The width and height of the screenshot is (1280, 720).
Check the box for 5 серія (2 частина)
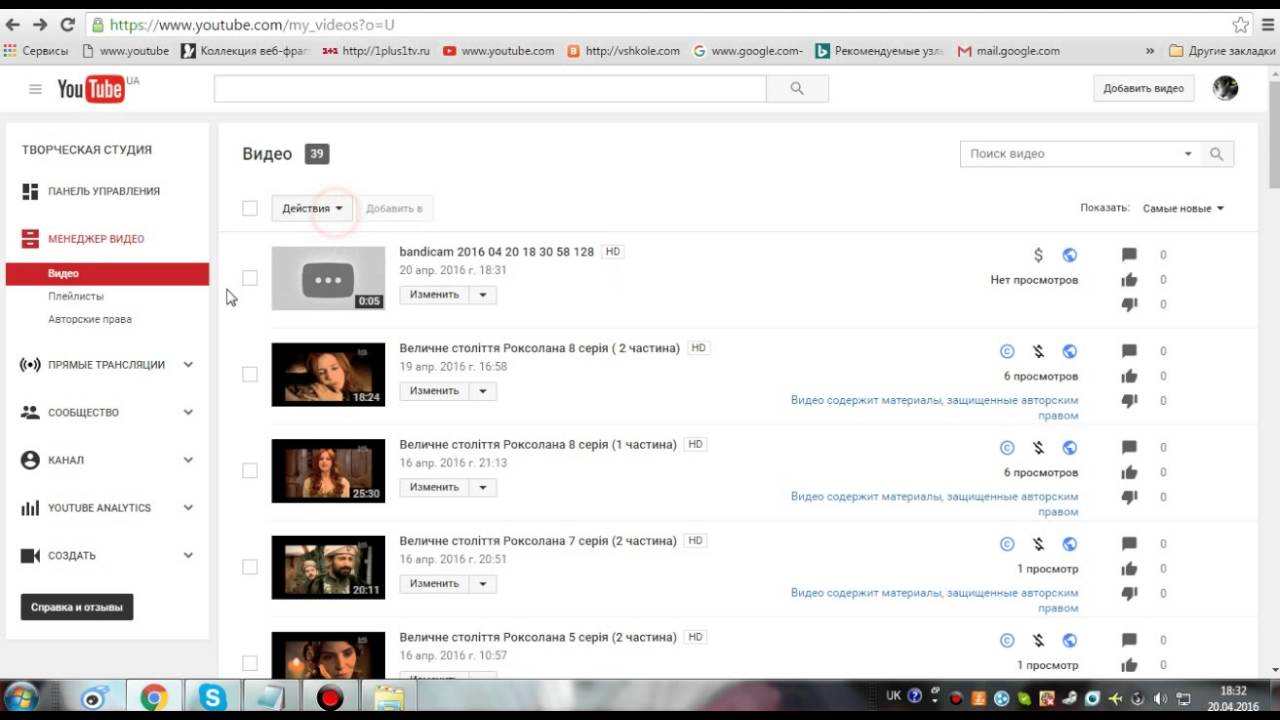click(250, 663)
